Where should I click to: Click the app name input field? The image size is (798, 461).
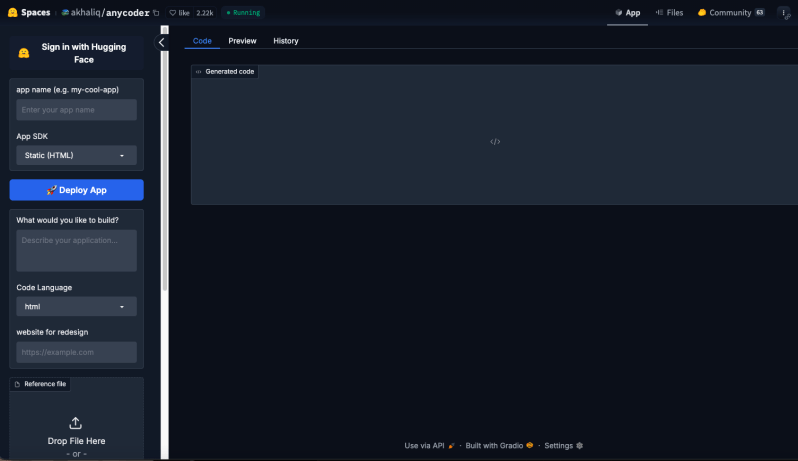[76, 109]
